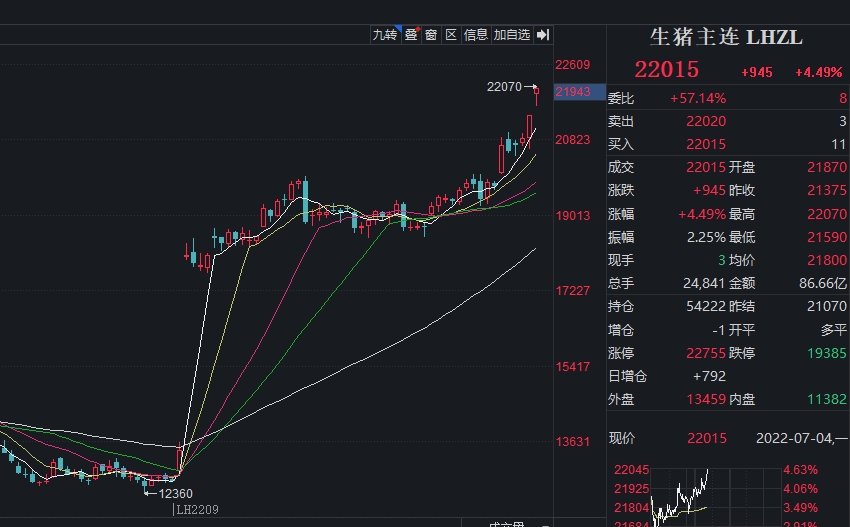Click the highlighted 21943 price axis marker

(x=573, y=92)
